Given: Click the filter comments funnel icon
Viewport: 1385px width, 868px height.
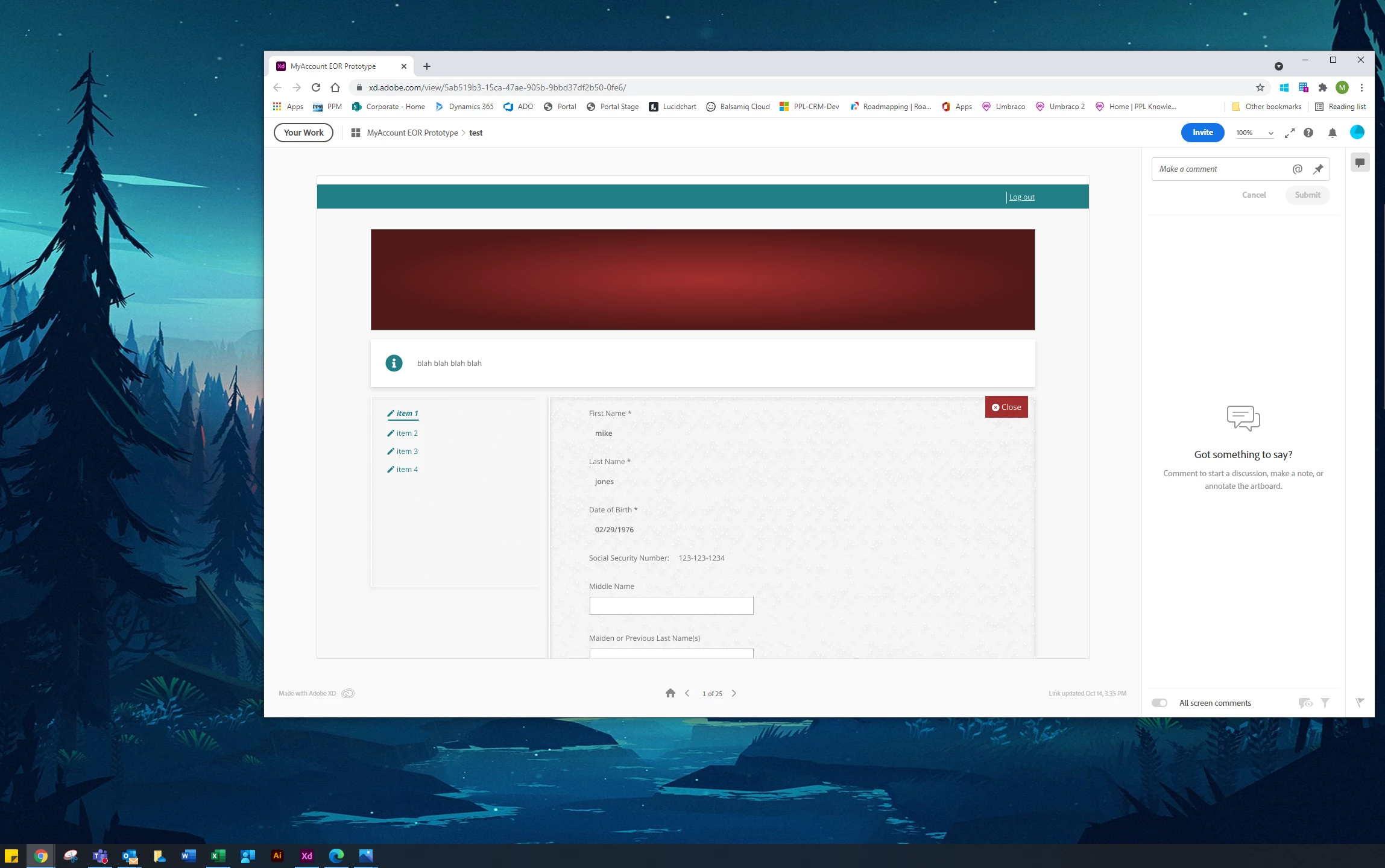Looking at the screenshot, I should tap(1325, 703).
